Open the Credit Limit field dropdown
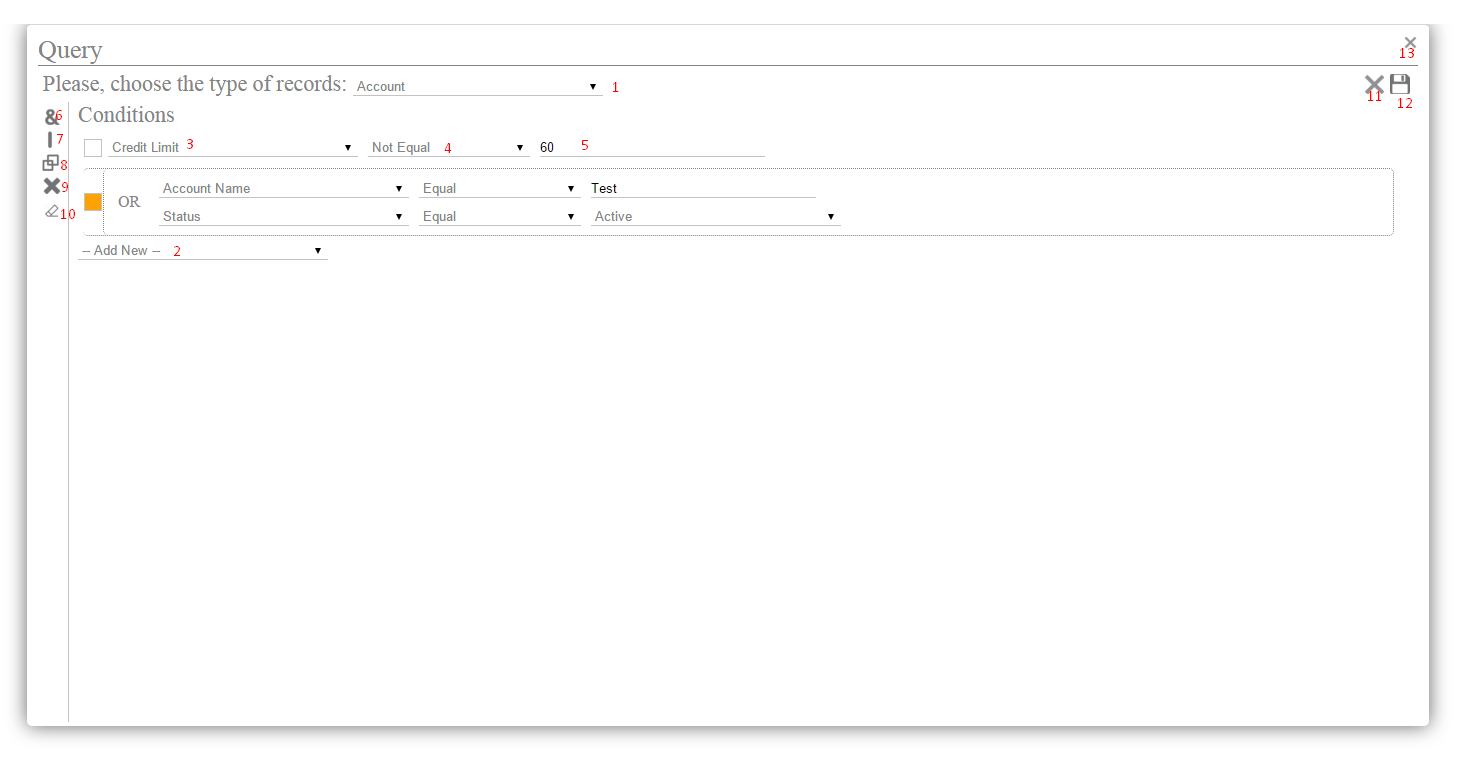 (x=232, y=148)
